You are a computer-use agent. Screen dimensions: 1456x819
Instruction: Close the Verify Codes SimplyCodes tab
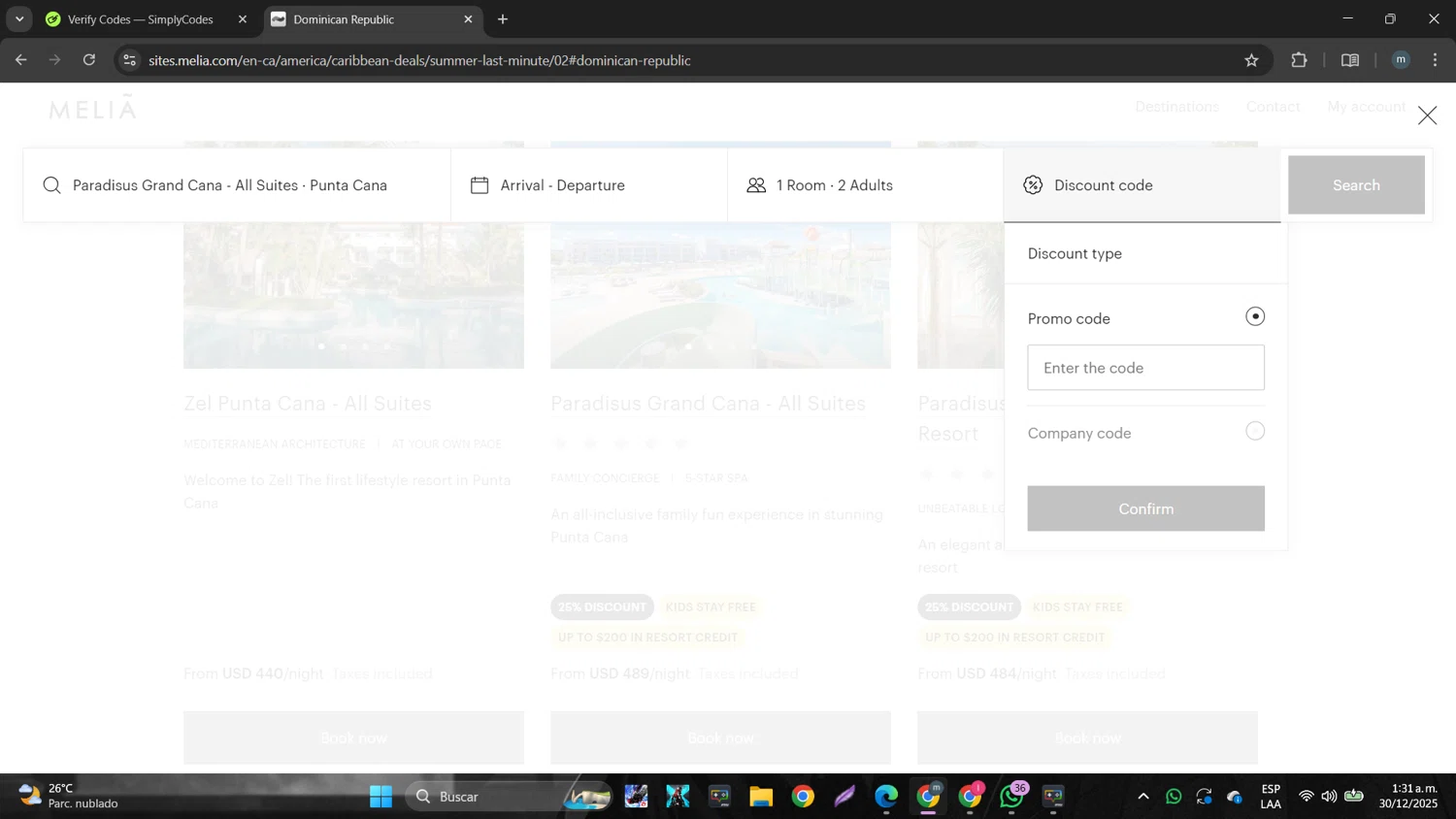tap(243, 19)
